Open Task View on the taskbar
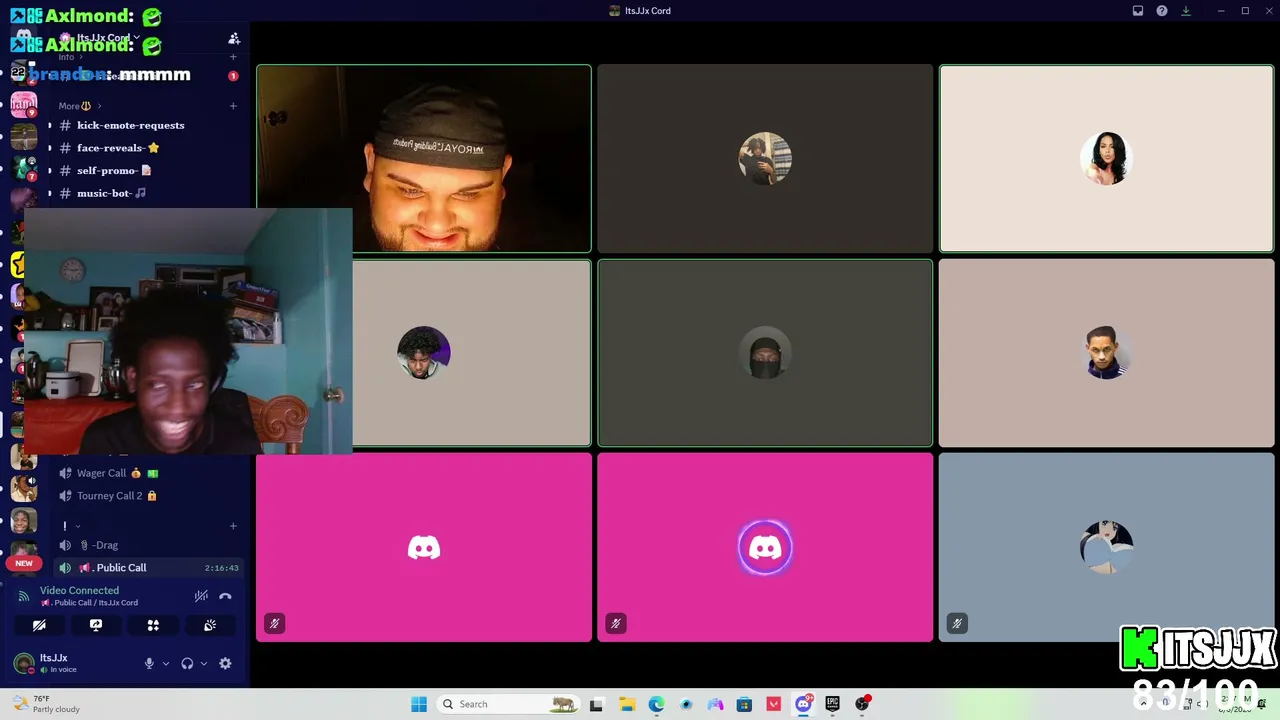 (x=597, y=704)
